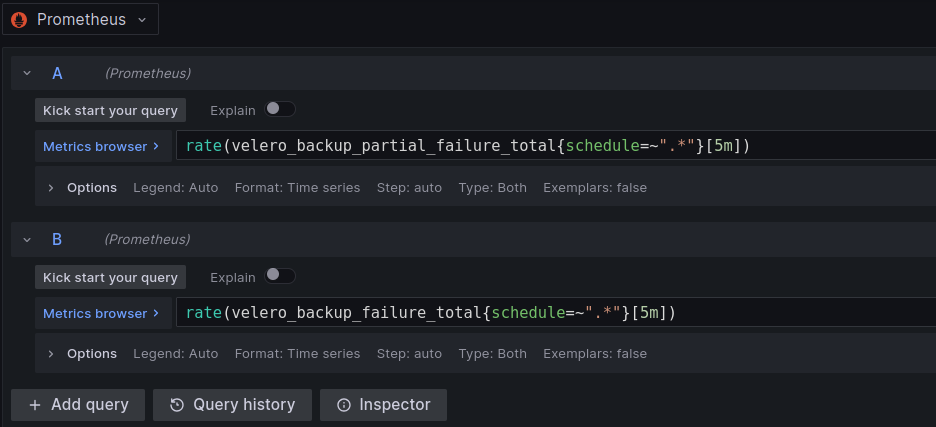Open Metrics browser for query B
Screen dimensions: 936x427
coord(103,313)
